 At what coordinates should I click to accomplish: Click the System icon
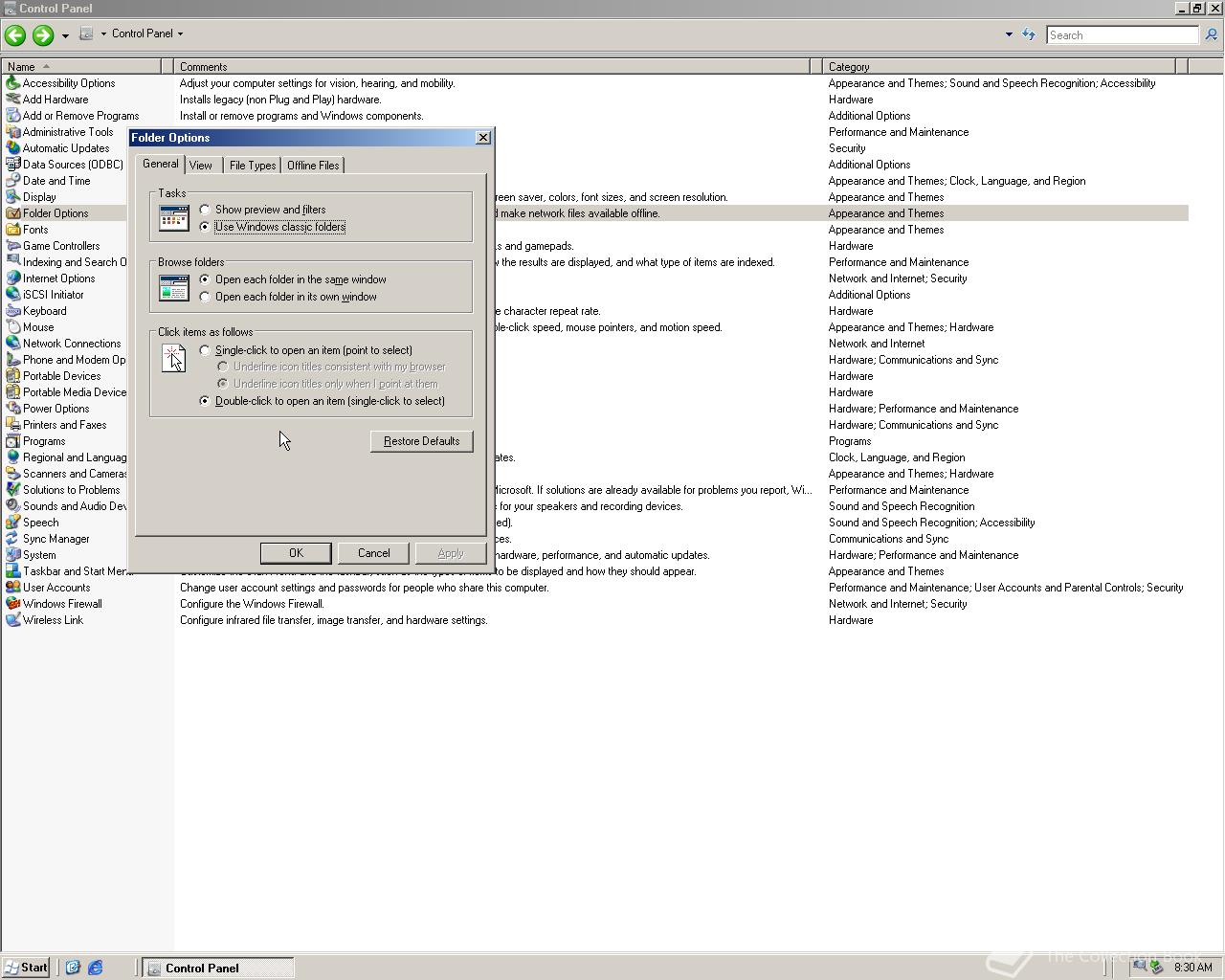(12, 555)
